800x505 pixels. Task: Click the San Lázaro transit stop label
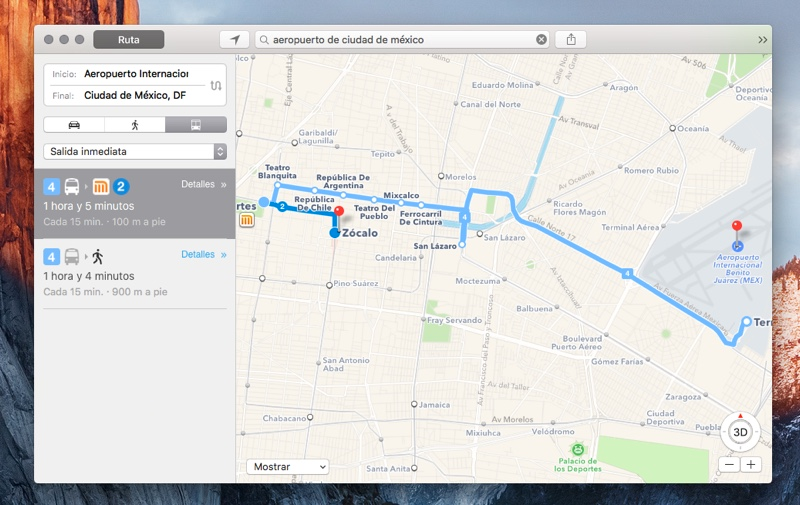tap(435, 246)
